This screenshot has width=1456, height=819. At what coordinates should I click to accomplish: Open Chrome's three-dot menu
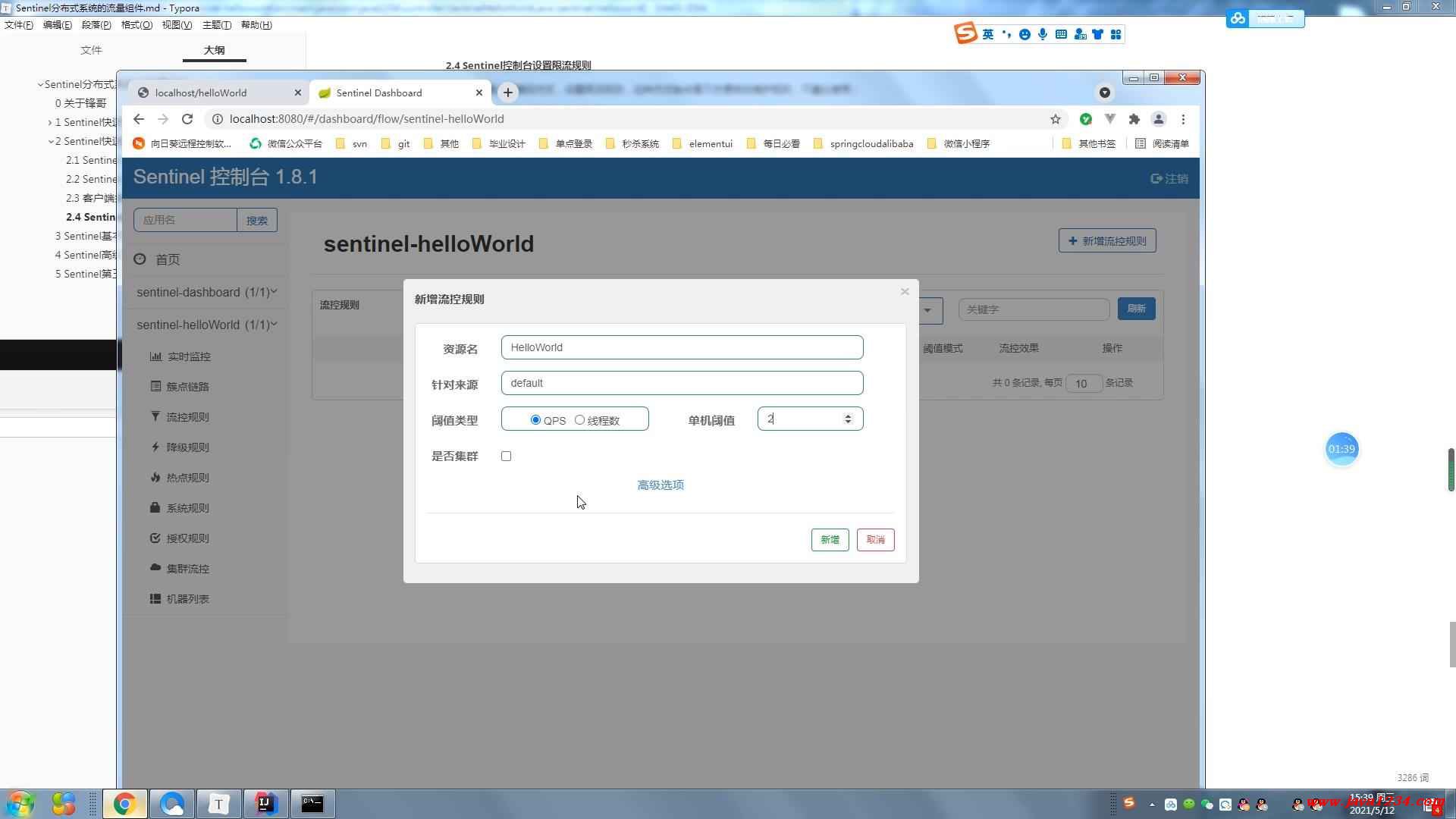pos(1183,119)
